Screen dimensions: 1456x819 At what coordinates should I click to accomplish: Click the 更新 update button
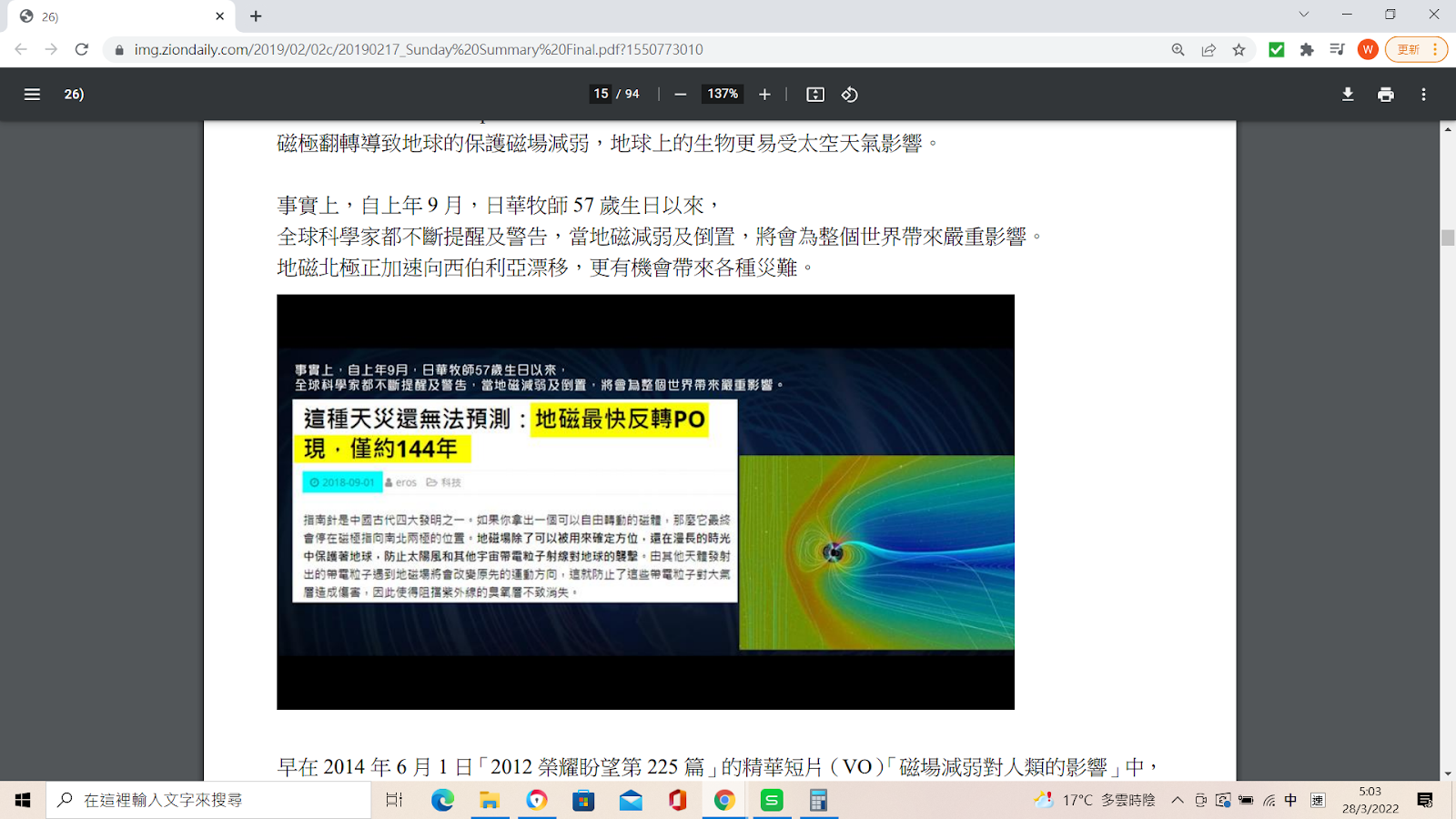click(x=1416, y=50)
